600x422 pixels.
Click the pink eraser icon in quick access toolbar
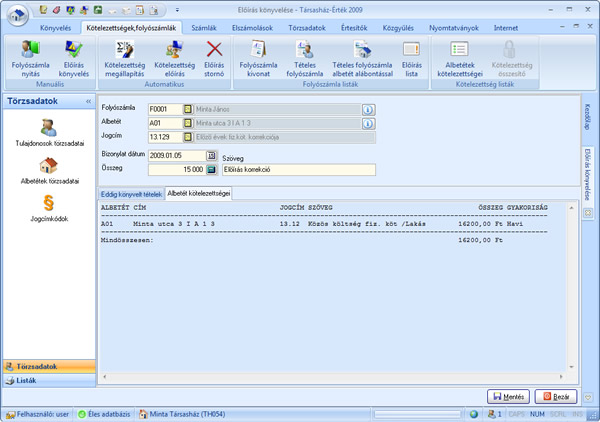click(57, 10)
